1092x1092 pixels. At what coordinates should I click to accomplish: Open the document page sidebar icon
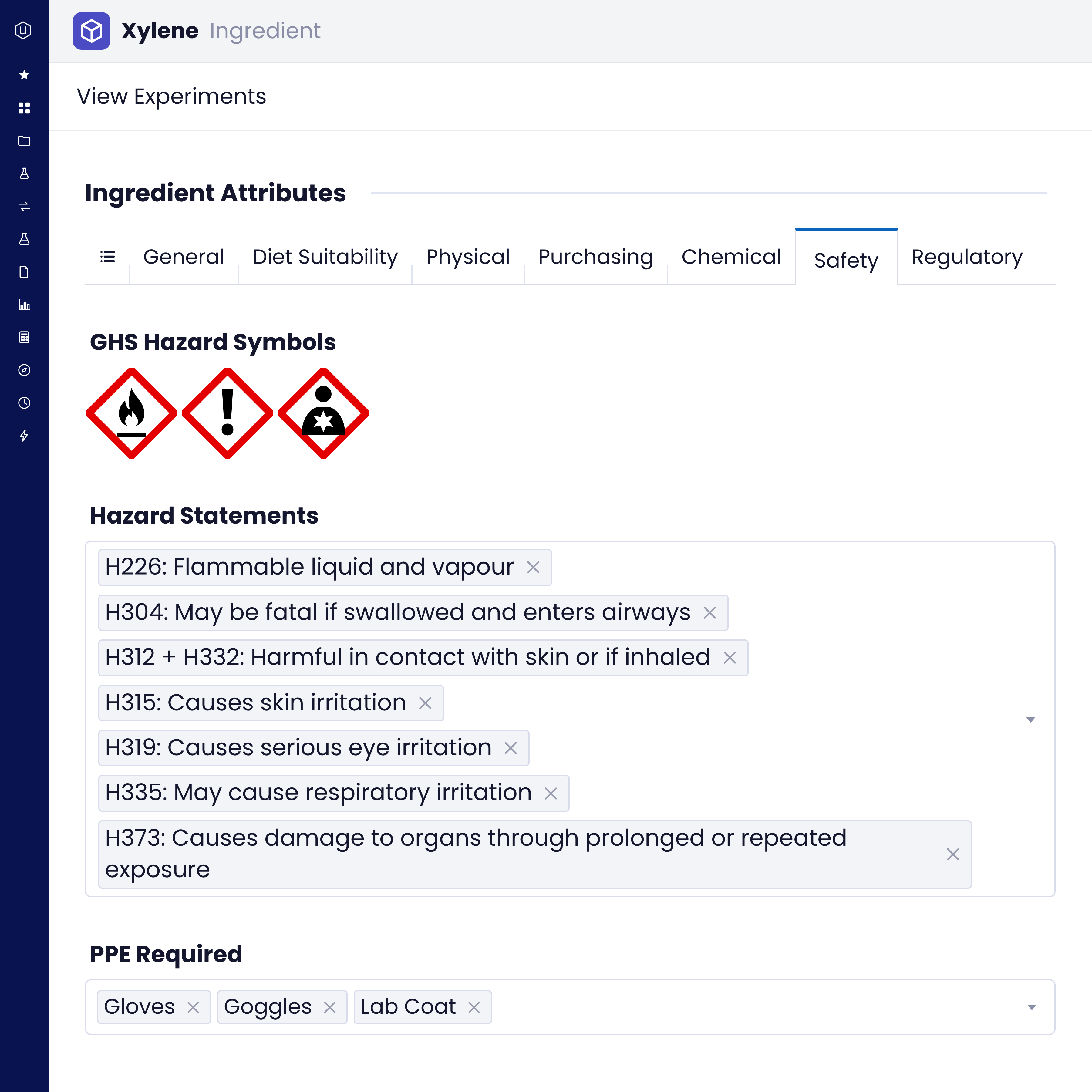click(24, 272)
